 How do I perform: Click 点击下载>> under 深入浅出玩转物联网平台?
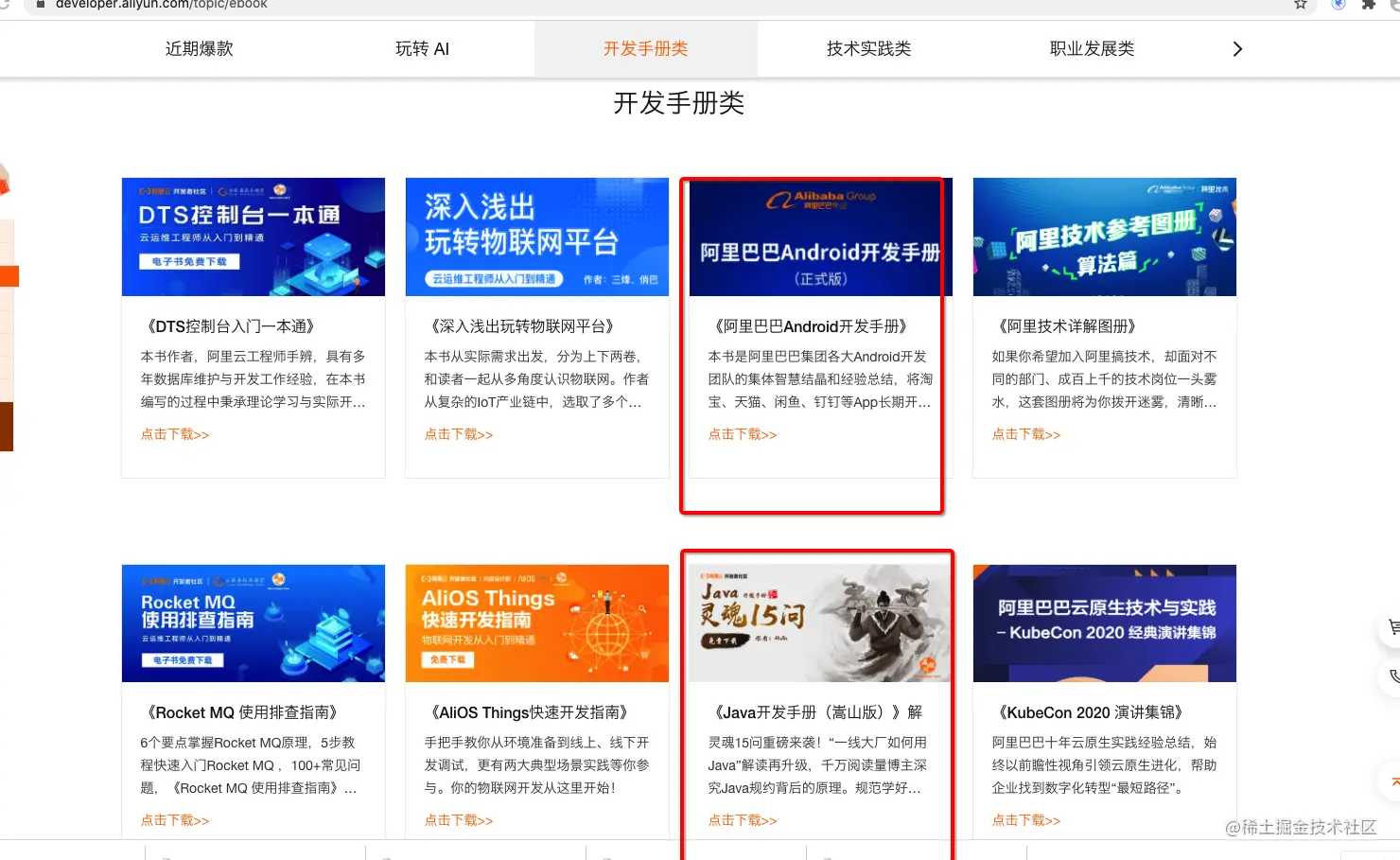click(x=459, y=434)
